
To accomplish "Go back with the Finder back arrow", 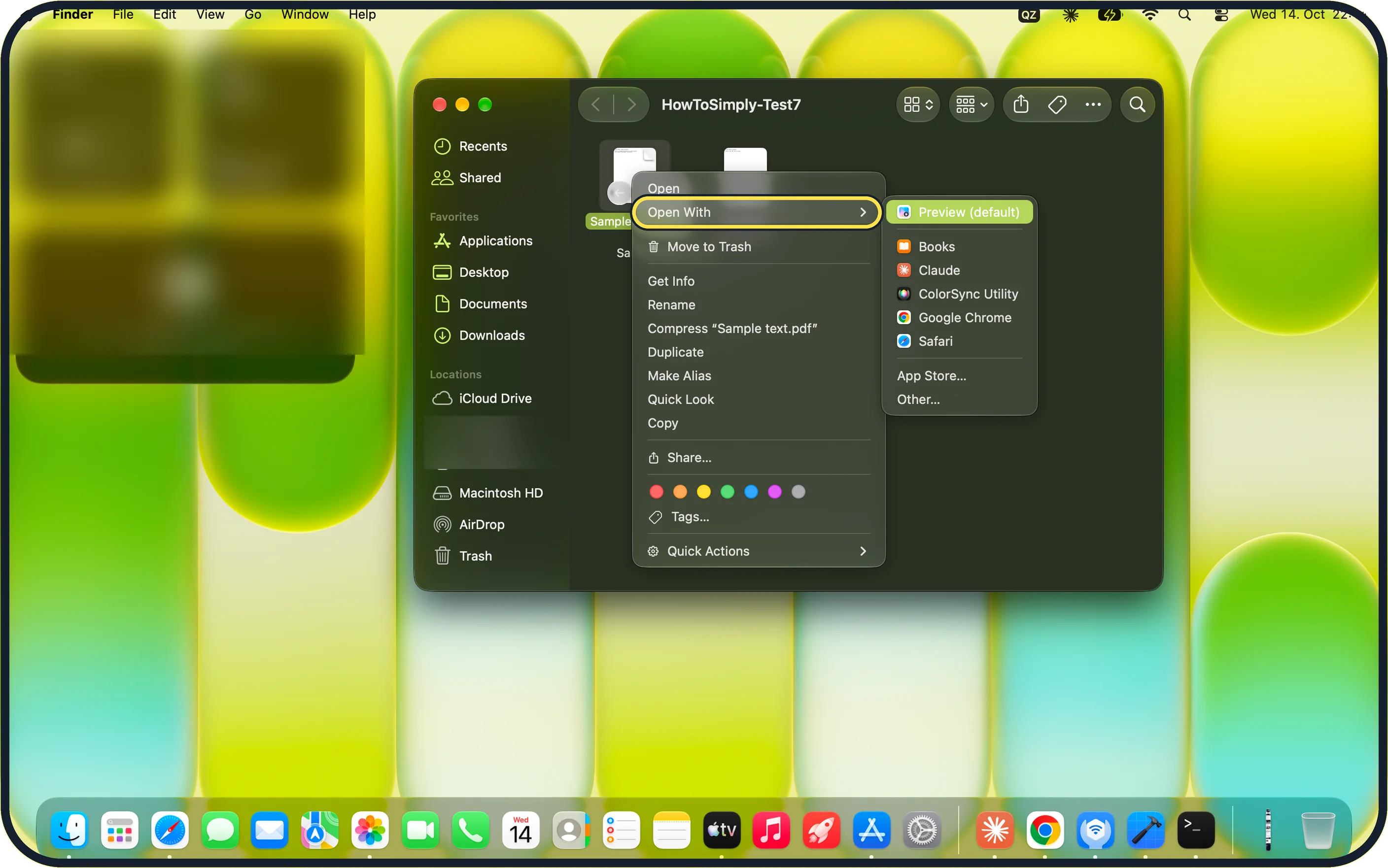I will coord(596,104).
